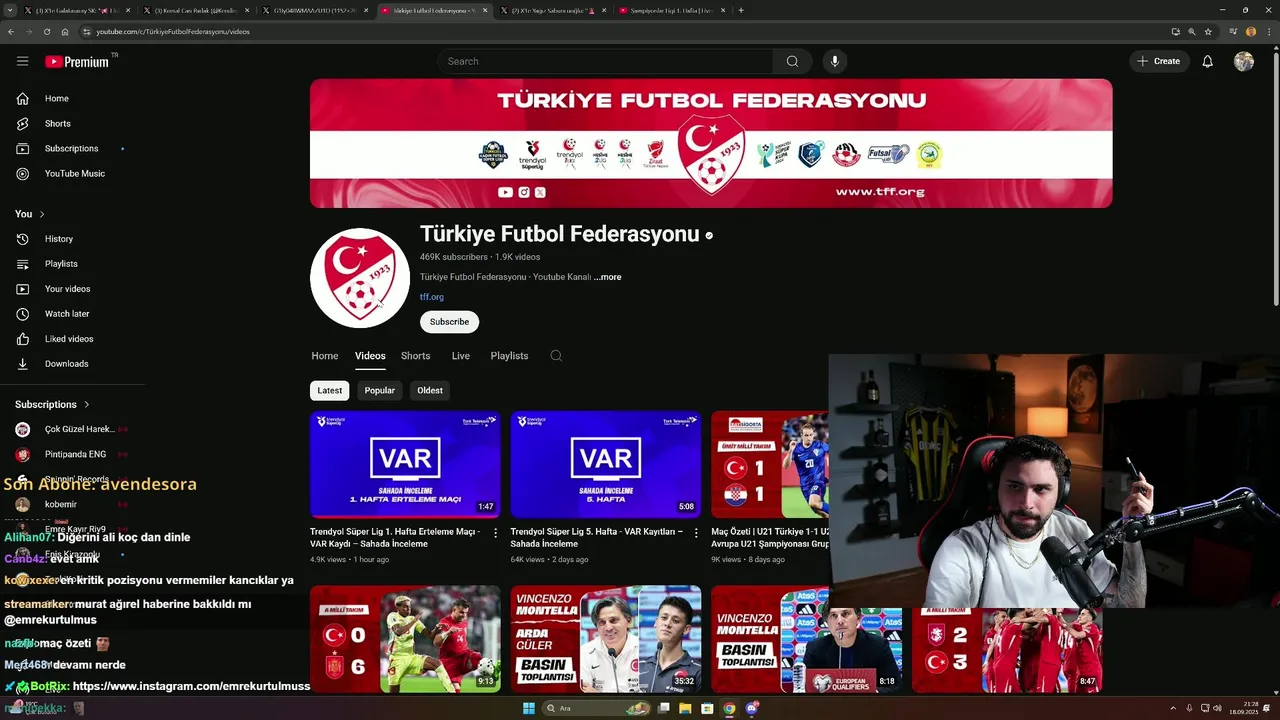The image size is (1280, 720).
Task: Select the channel Videos tab
Action: pos(370,356)
